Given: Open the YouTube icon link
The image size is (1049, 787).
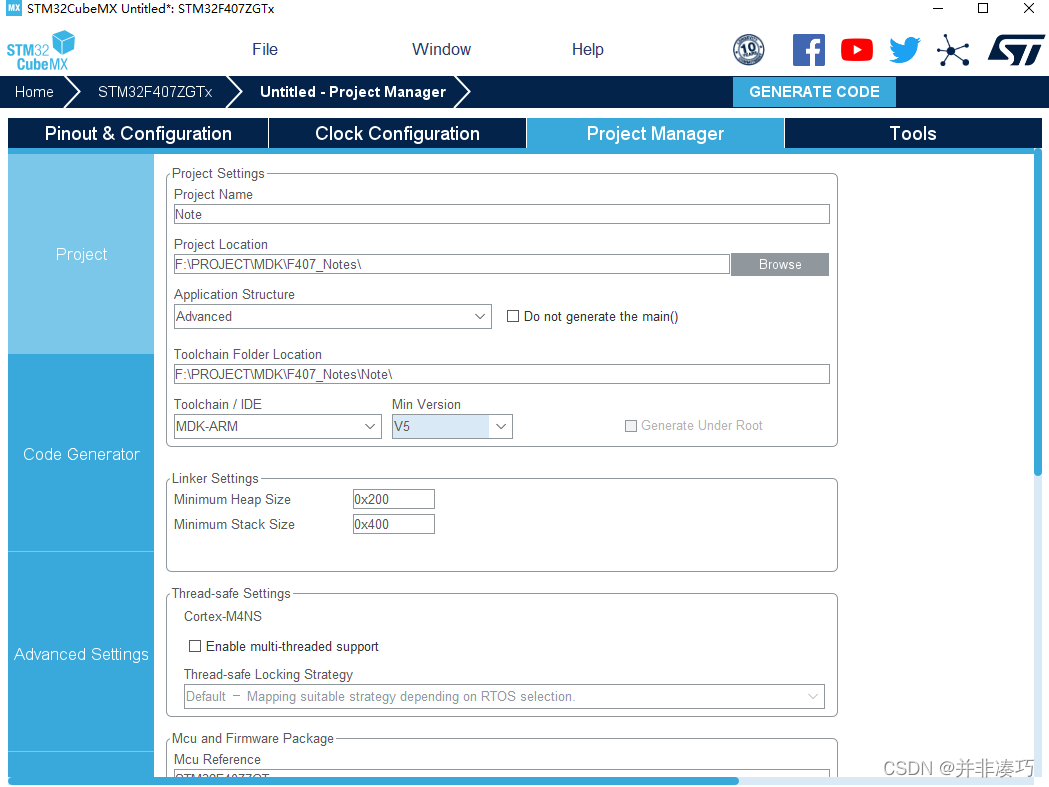Looking at the screenshot, I should click(x=856, y=50).
